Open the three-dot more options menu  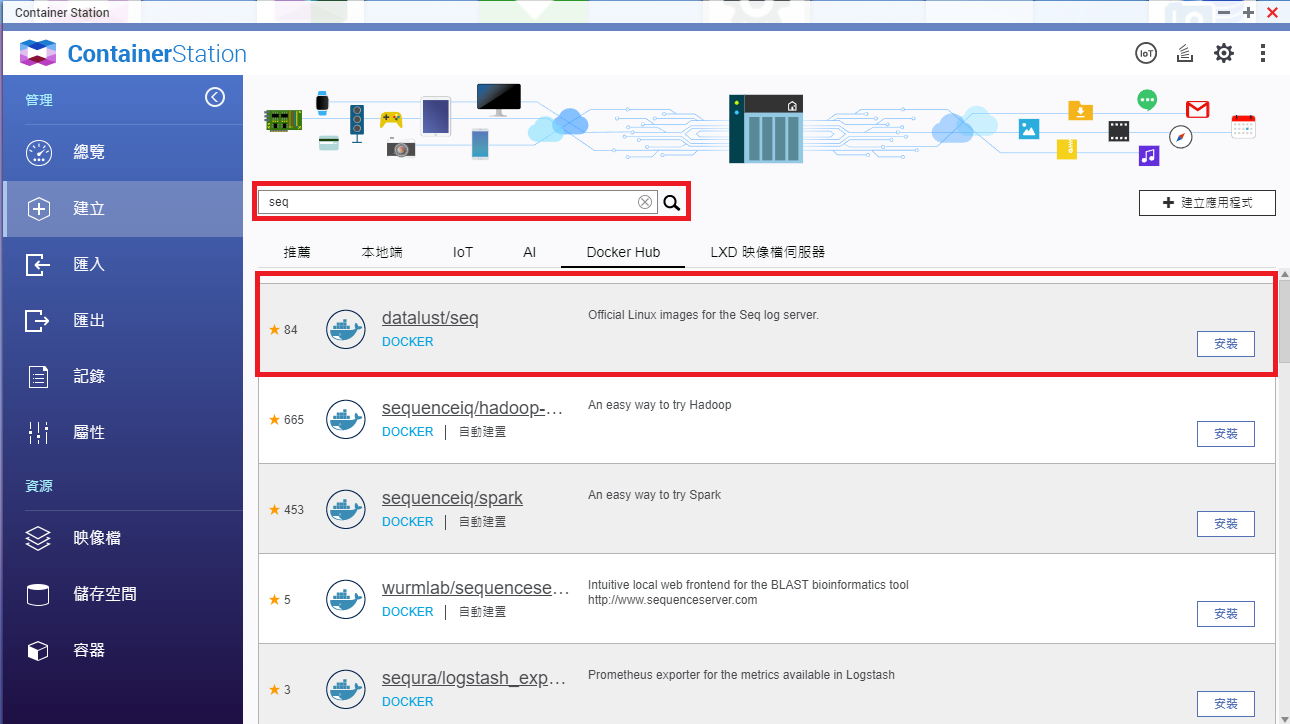pos(1263,53)
